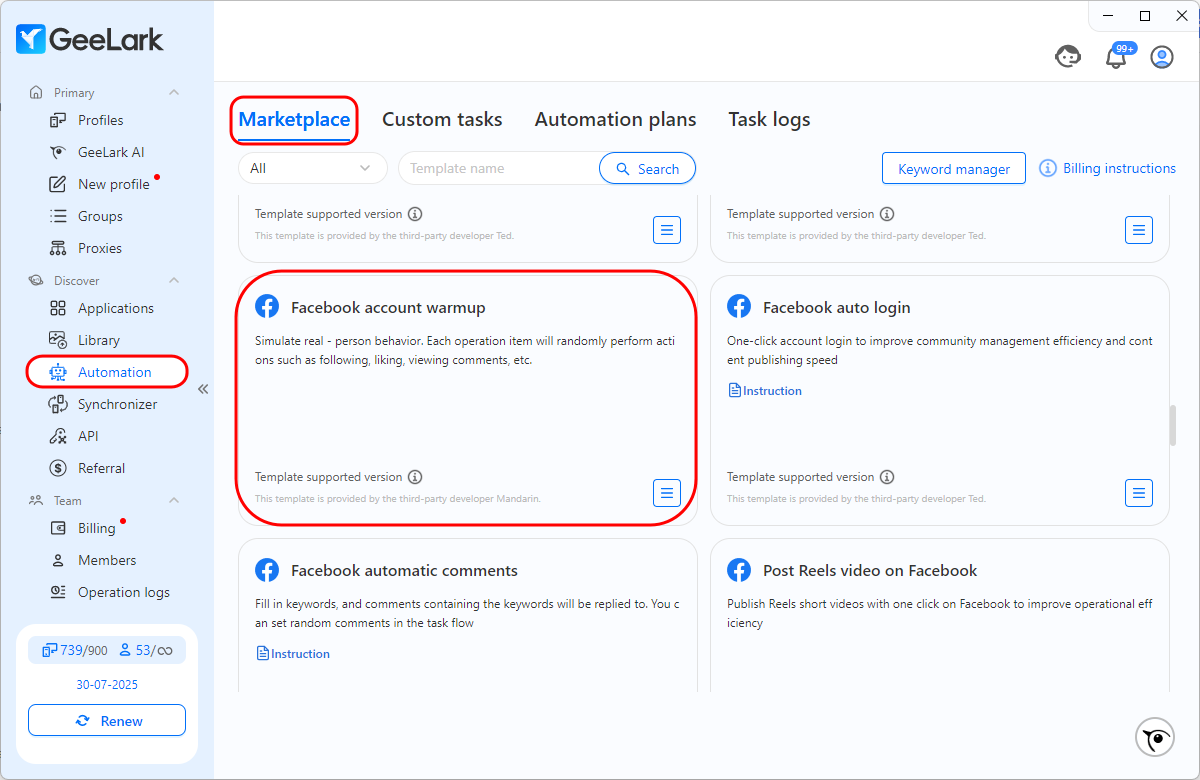1200x780 pixels.
Task: Open list icon on Facebook auto login card
Action: coord(1139,493)
